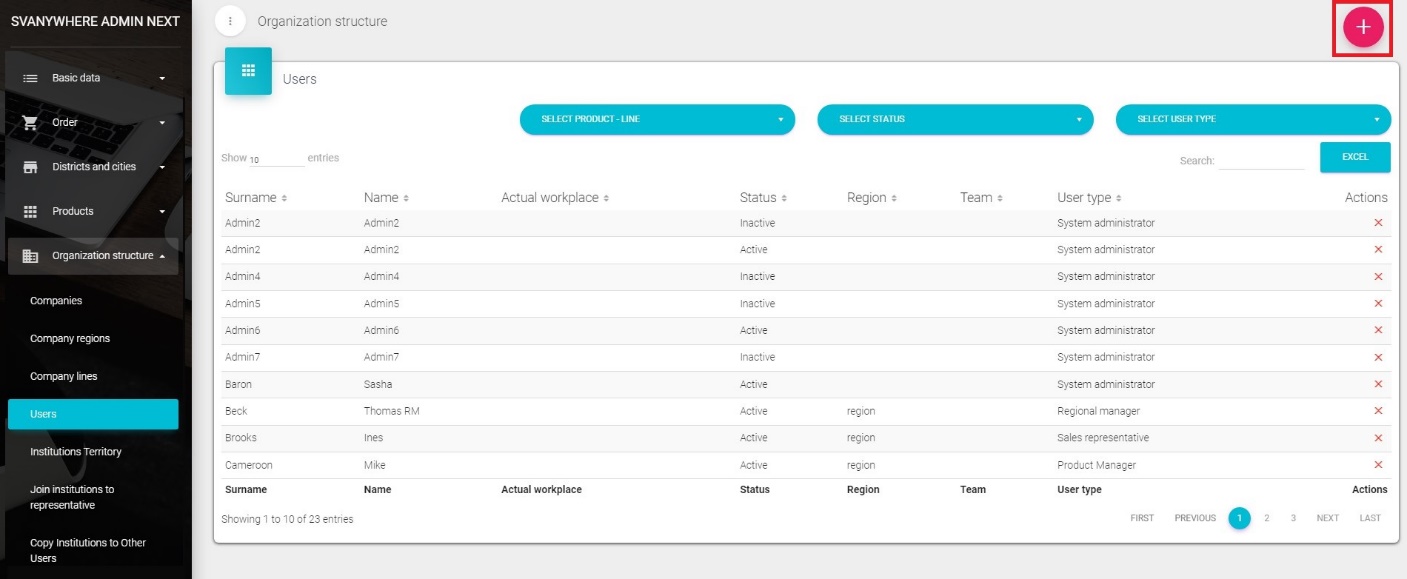1407x579 pixels.
Task: Open Institutions Territory in sidebar
Action: [x=76, y=452]
